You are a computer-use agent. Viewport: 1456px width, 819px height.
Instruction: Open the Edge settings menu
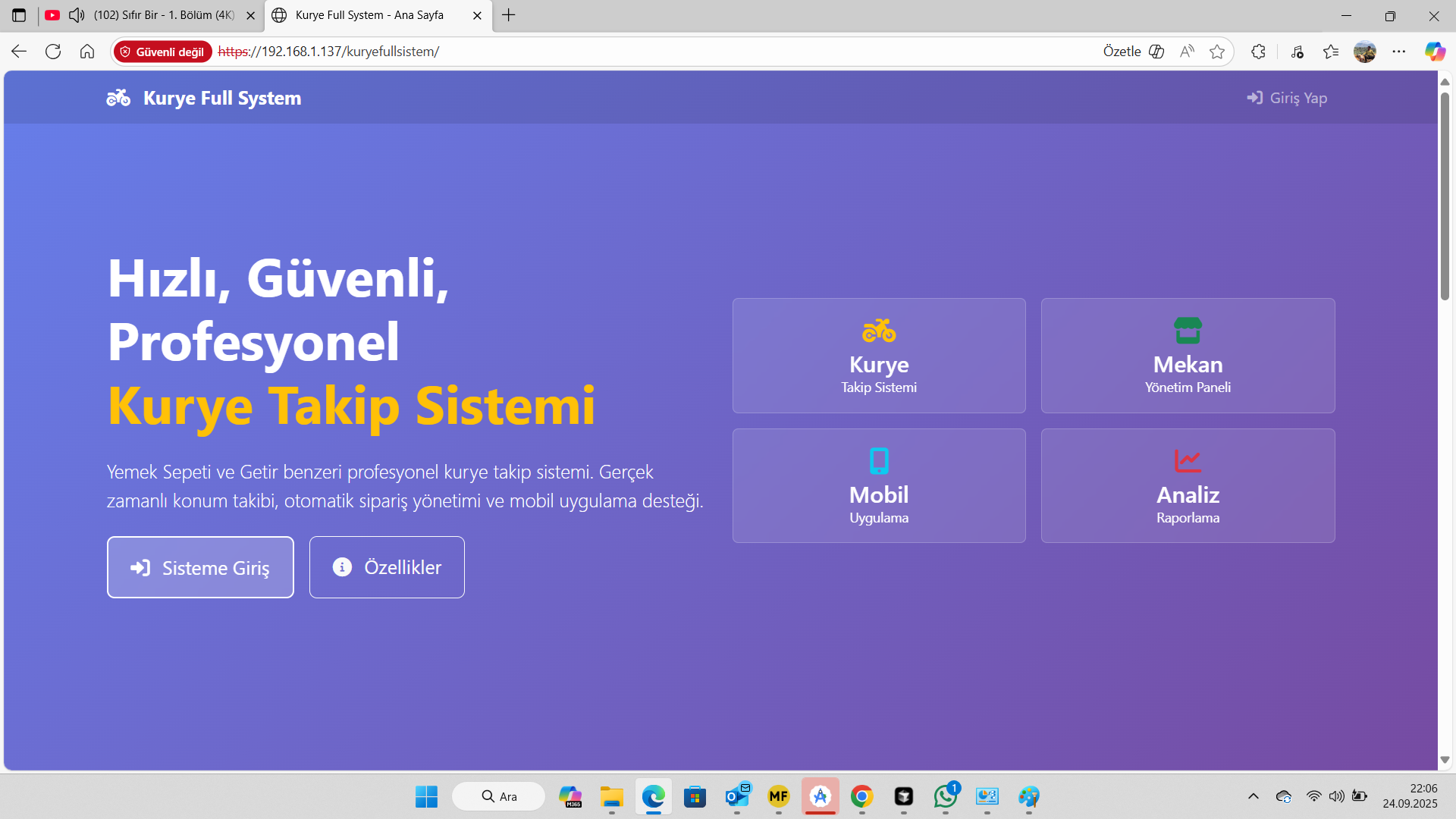click(x=1401, y=51)
